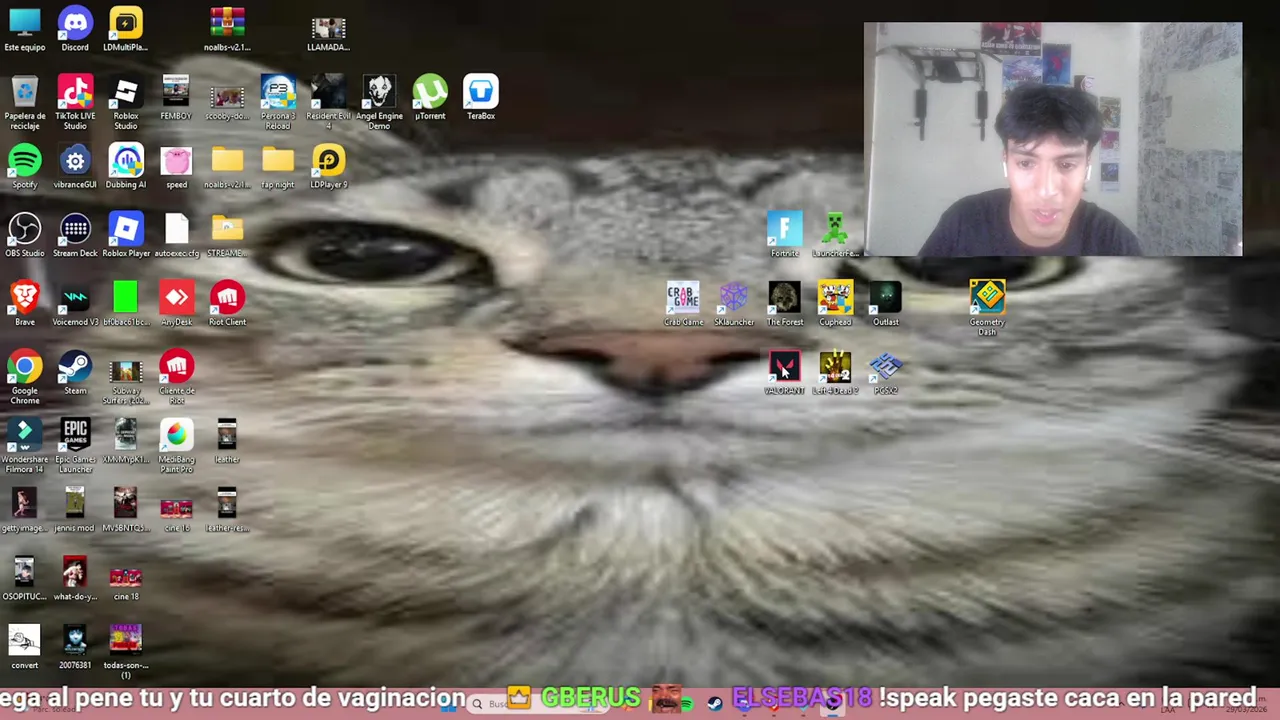Launch Steam from desktop
The height and width of the screenshot is (720, 1280).
(75, 372)
